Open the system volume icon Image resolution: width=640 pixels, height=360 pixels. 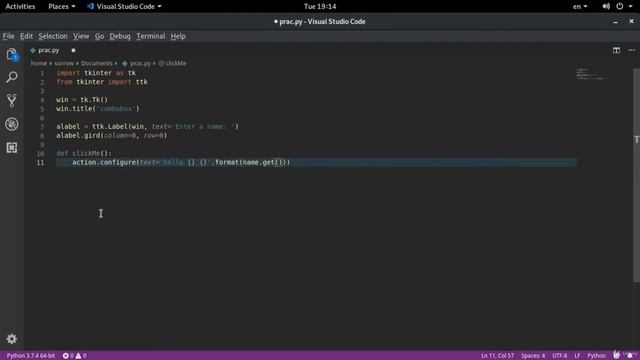pyautogui.click(x=606, y=6)
